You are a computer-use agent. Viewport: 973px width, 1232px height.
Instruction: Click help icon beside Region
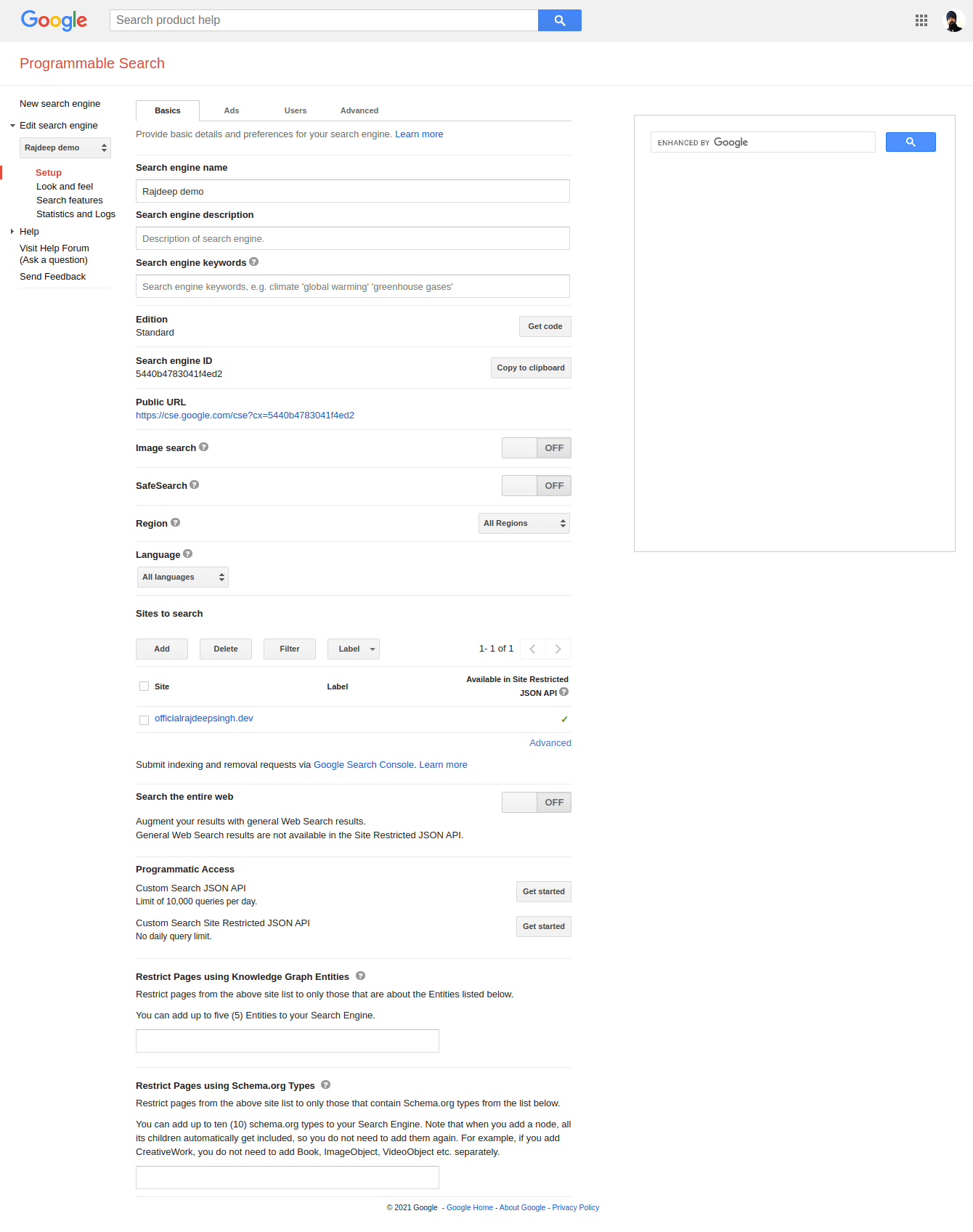coord(175,523)
